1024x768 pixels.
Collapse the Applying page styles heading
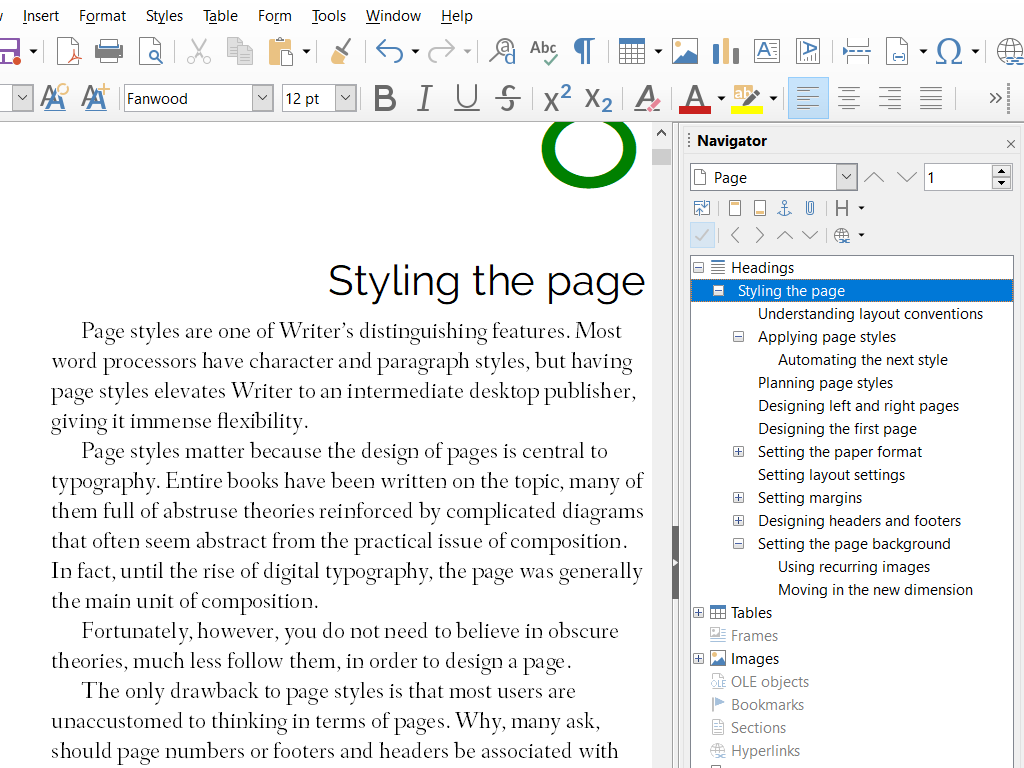click(x=738, y=336)
